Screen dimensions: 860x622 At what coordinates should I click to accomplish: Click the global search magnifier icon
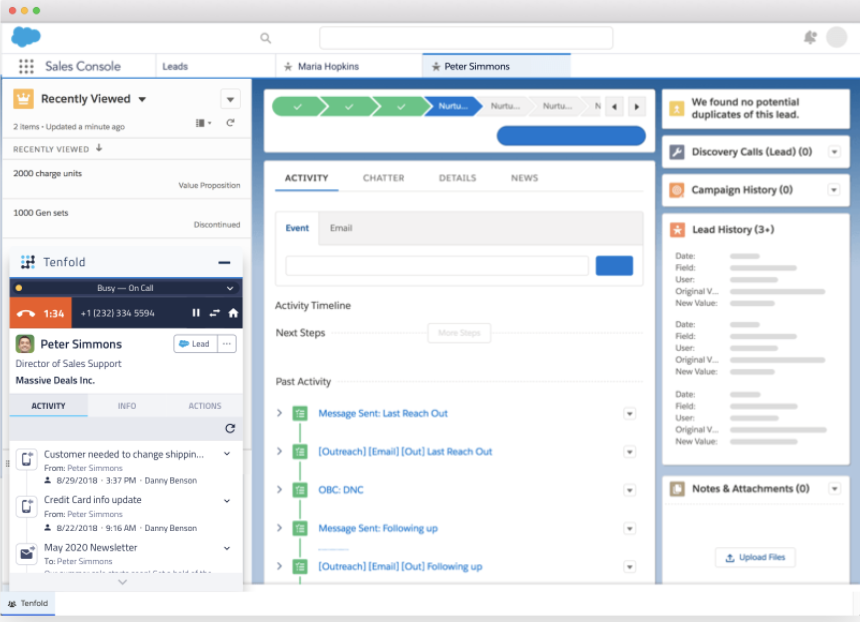pos(265,38)
